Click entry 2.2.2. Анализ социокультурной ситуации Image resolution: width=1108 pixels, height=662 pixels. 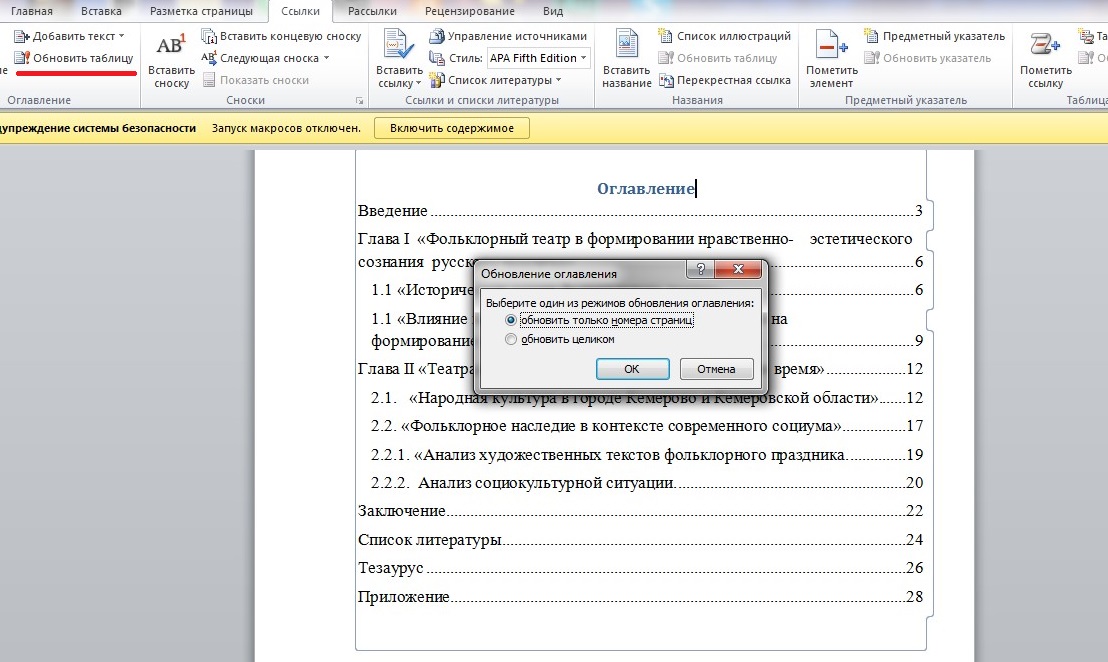(x=647, y=483)
